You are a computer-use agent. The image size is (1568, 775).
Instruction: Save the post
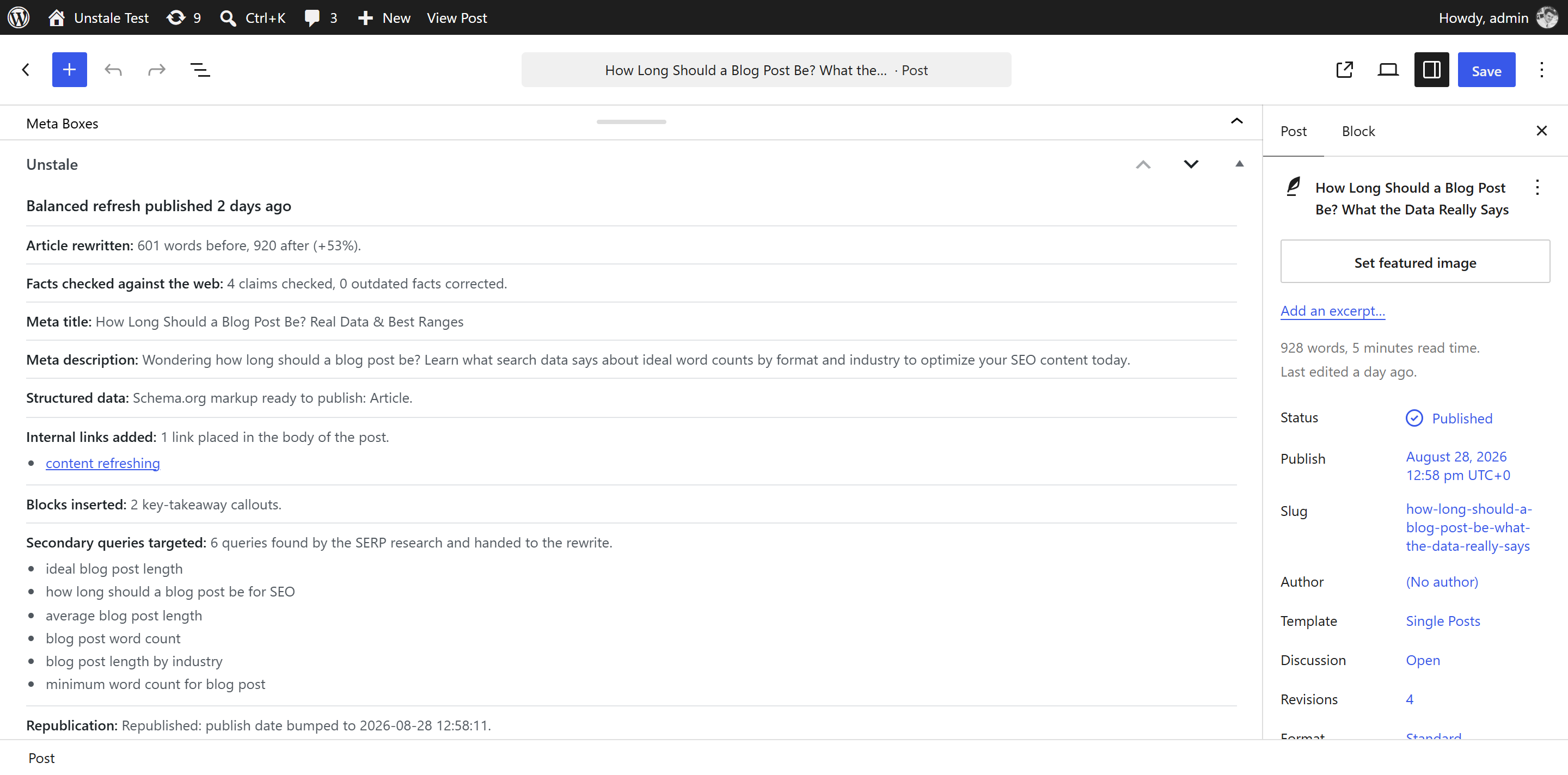tap(1486, 70)
